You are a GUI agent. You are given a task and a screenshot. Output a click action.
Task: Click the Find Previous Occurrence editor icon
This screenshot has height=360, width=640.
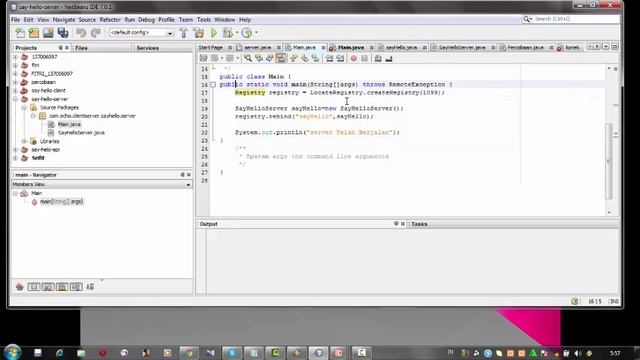(x=259, y=58)
